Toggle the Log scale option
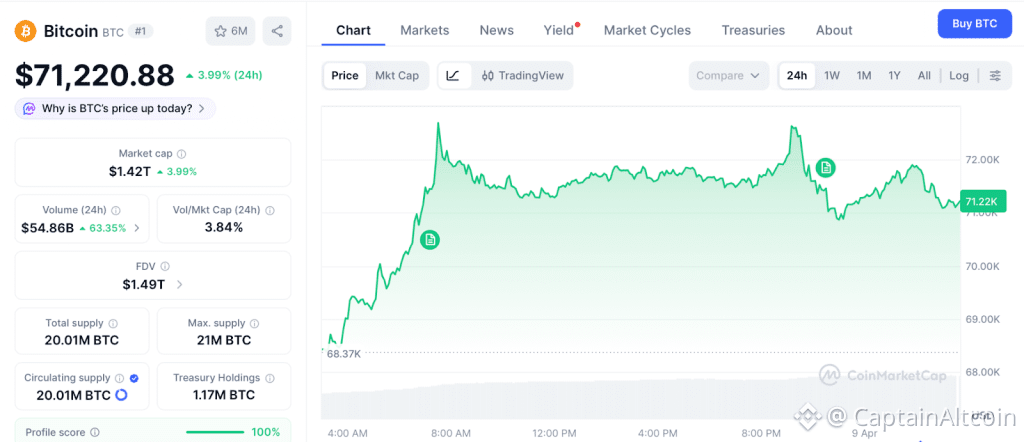The width and height of the screenshot is (1024, 442). pos(959,75)
